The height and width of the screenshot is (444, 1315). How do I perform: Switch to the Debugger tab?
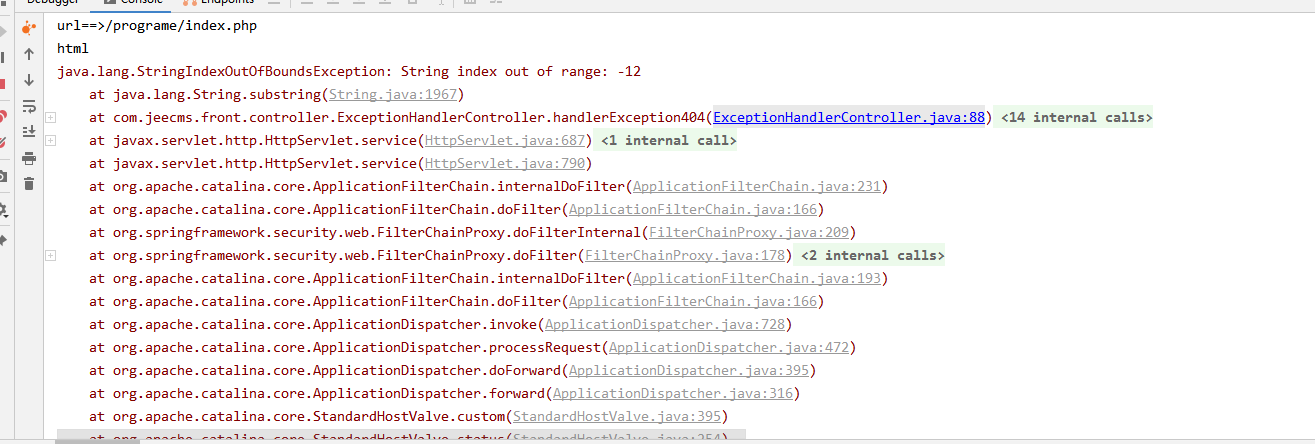coord(53,3)
